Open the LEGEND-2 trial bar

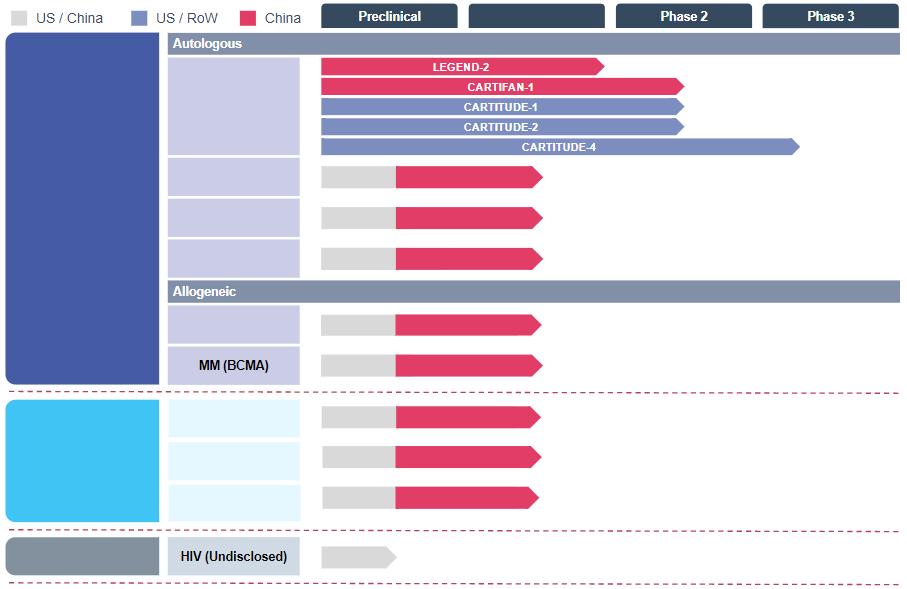point(461,67)
